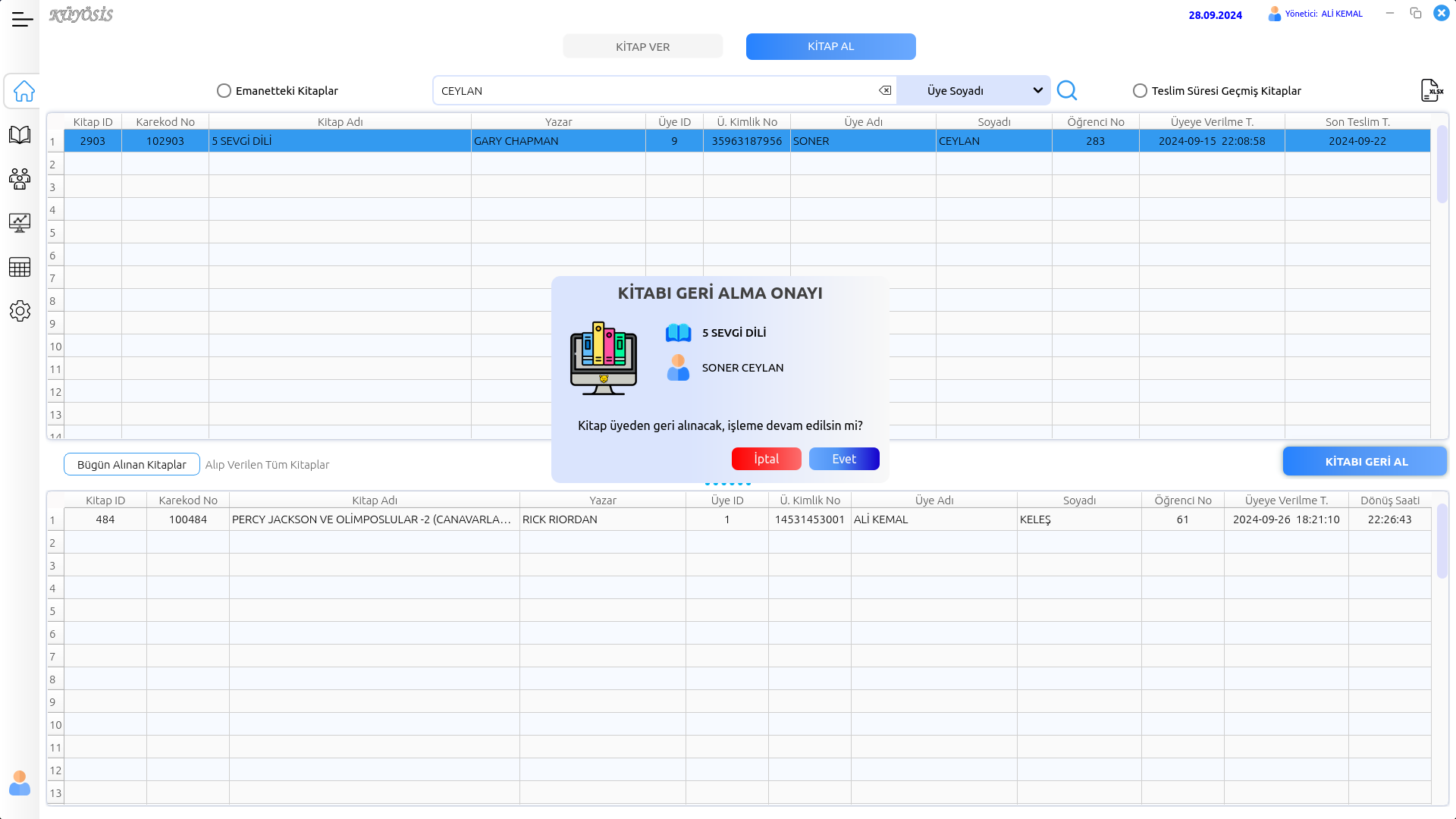The image size is (1456, 819).
Task: Open the table grid sidebar icon
Action: [20, 267]
